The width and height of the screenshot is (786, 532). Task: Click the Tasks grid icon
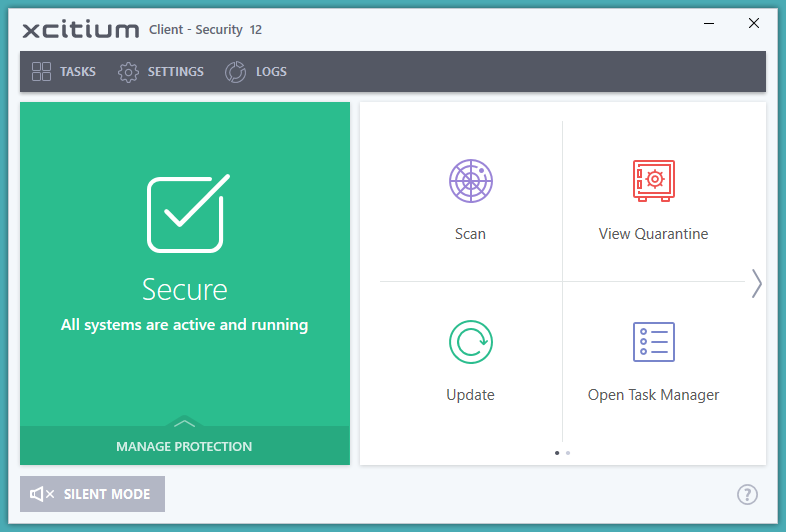[x=41, y=72]
